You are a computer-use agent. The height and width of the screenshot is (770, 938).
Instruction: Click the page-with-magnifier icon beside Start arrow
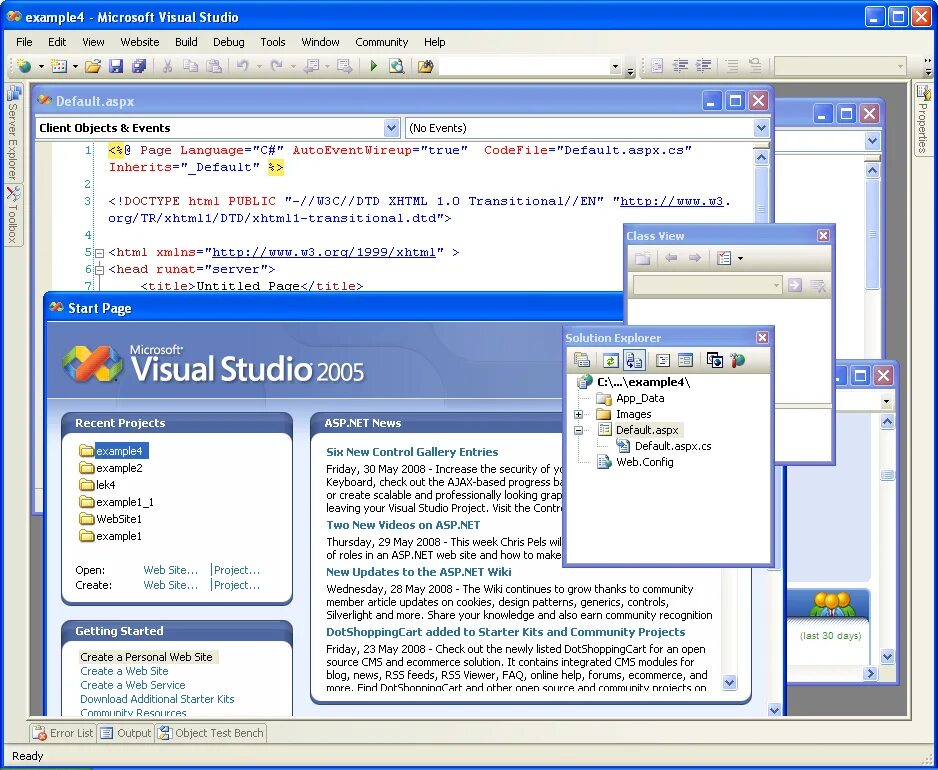(x=396, y=66)
